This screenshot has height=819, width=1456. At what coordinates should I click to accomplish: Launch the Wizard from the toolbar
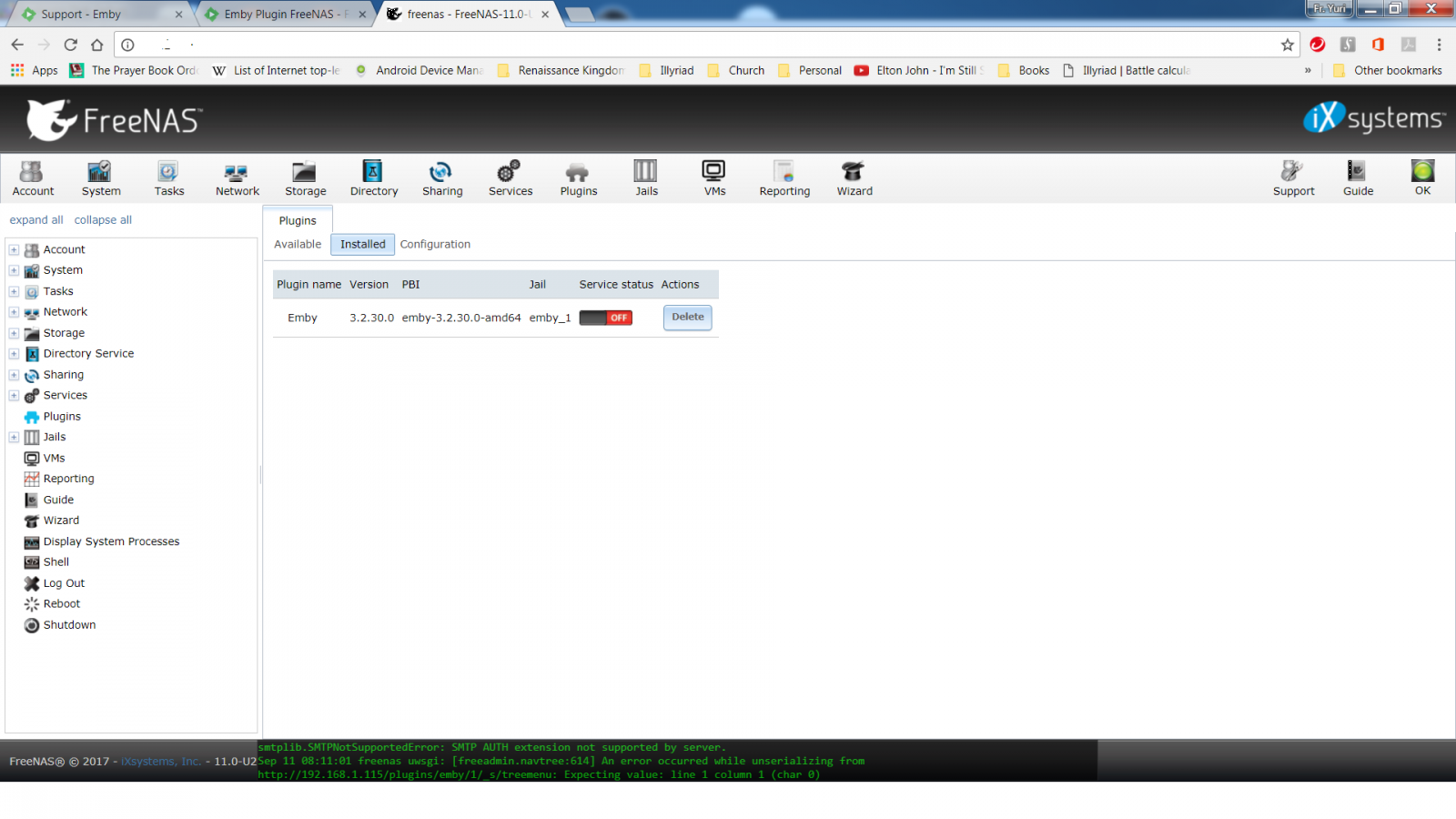[854, 178]
